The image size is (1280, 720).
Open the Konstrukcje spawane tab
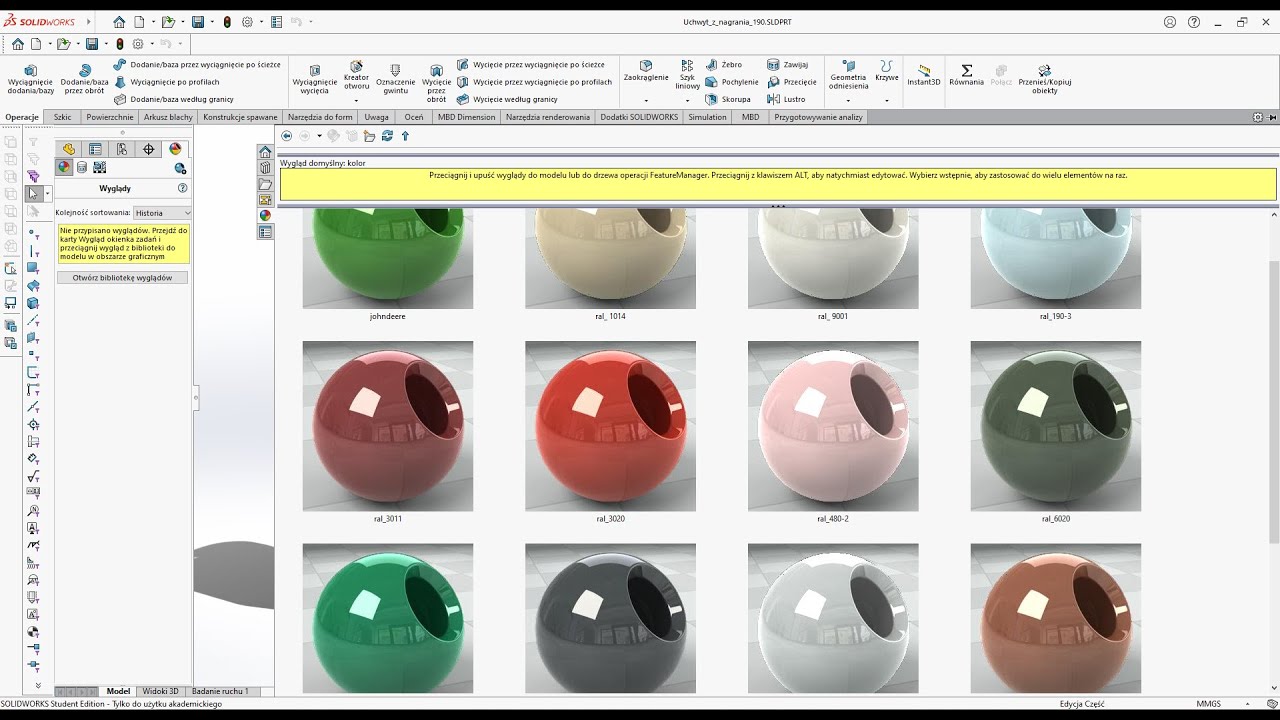click(240, 117)
